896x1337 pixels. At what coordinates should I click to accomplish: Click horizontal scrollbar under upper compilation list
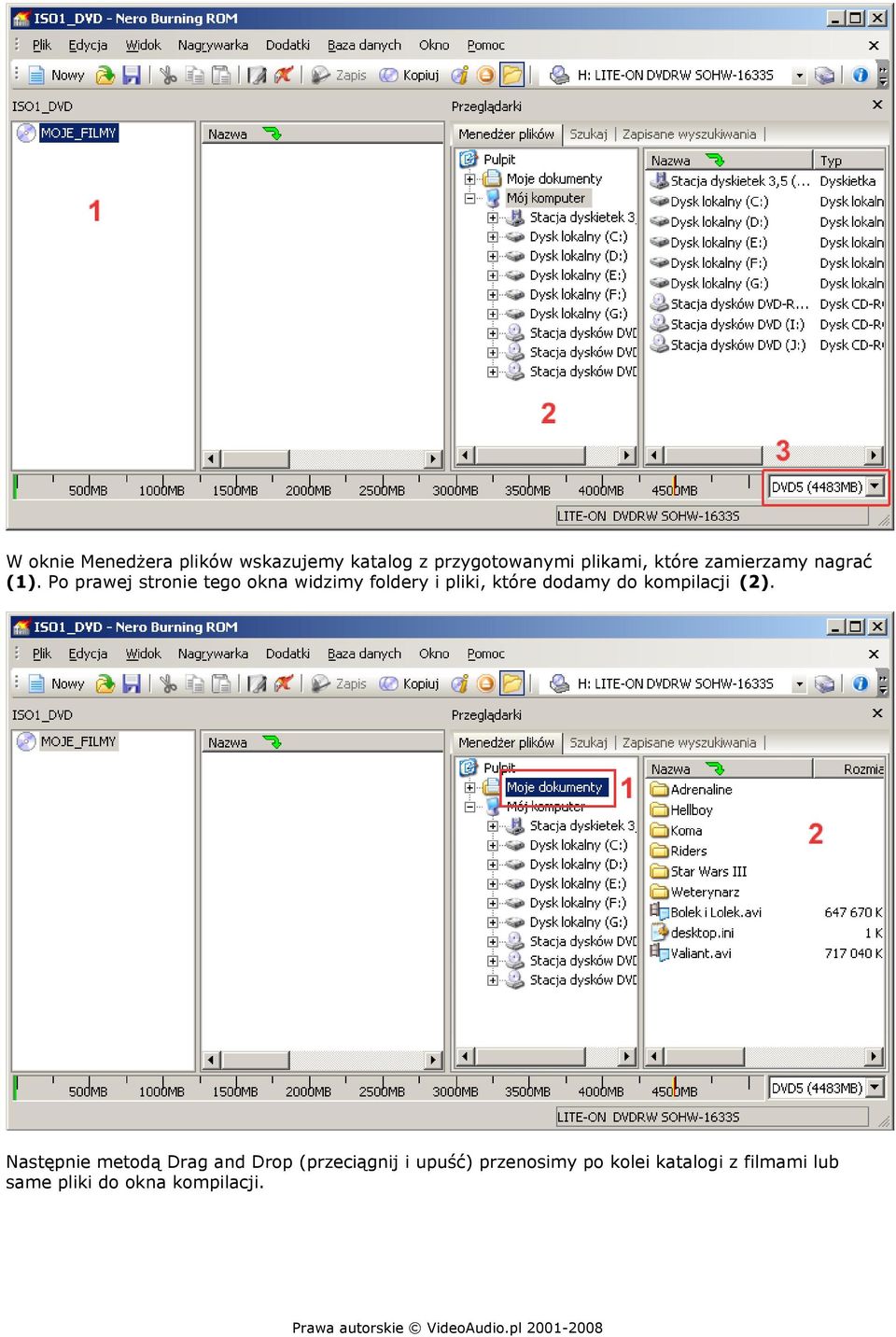point(322,459)
